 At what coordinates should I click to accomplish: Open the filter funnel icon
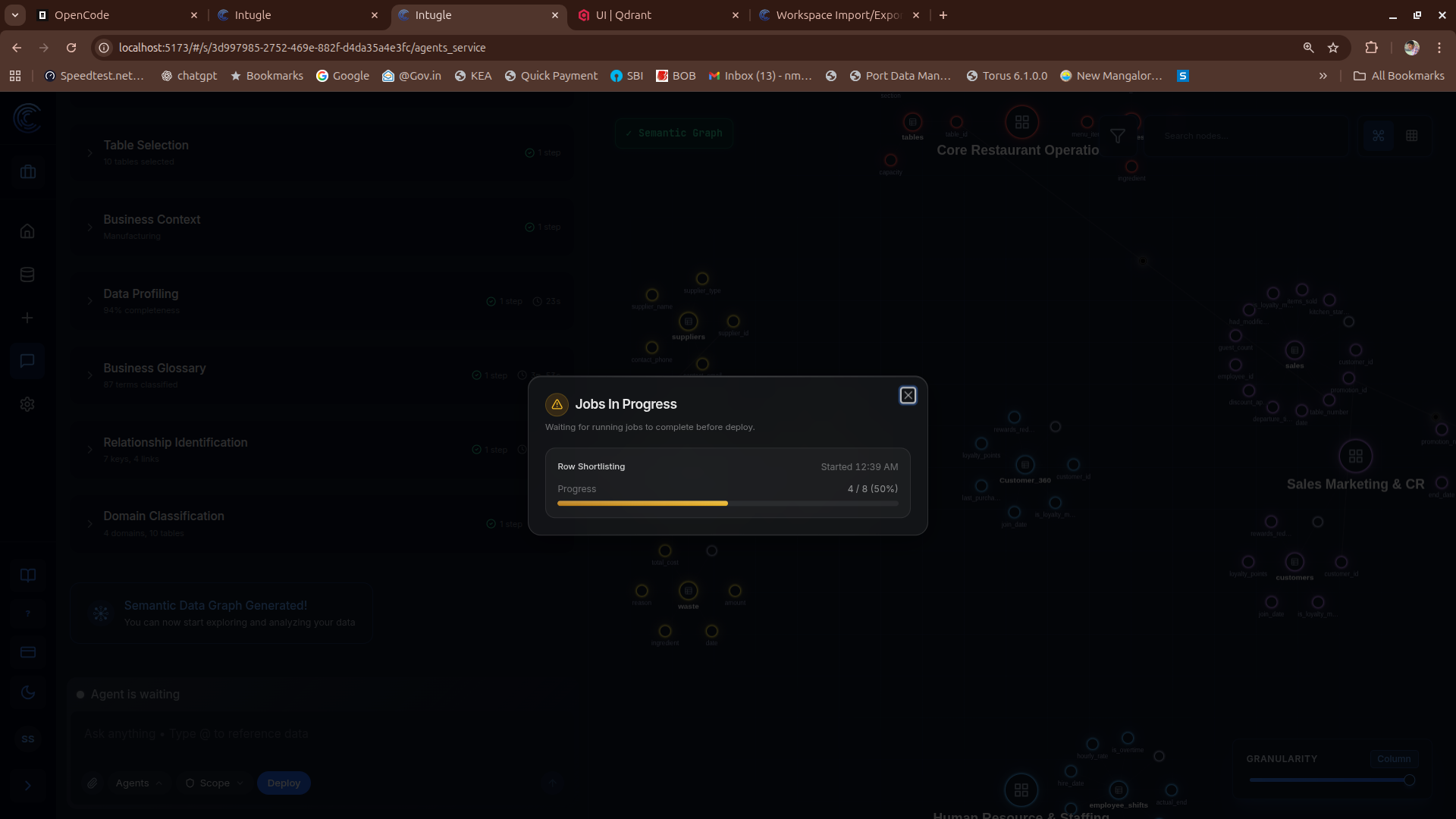(1118, 136)
